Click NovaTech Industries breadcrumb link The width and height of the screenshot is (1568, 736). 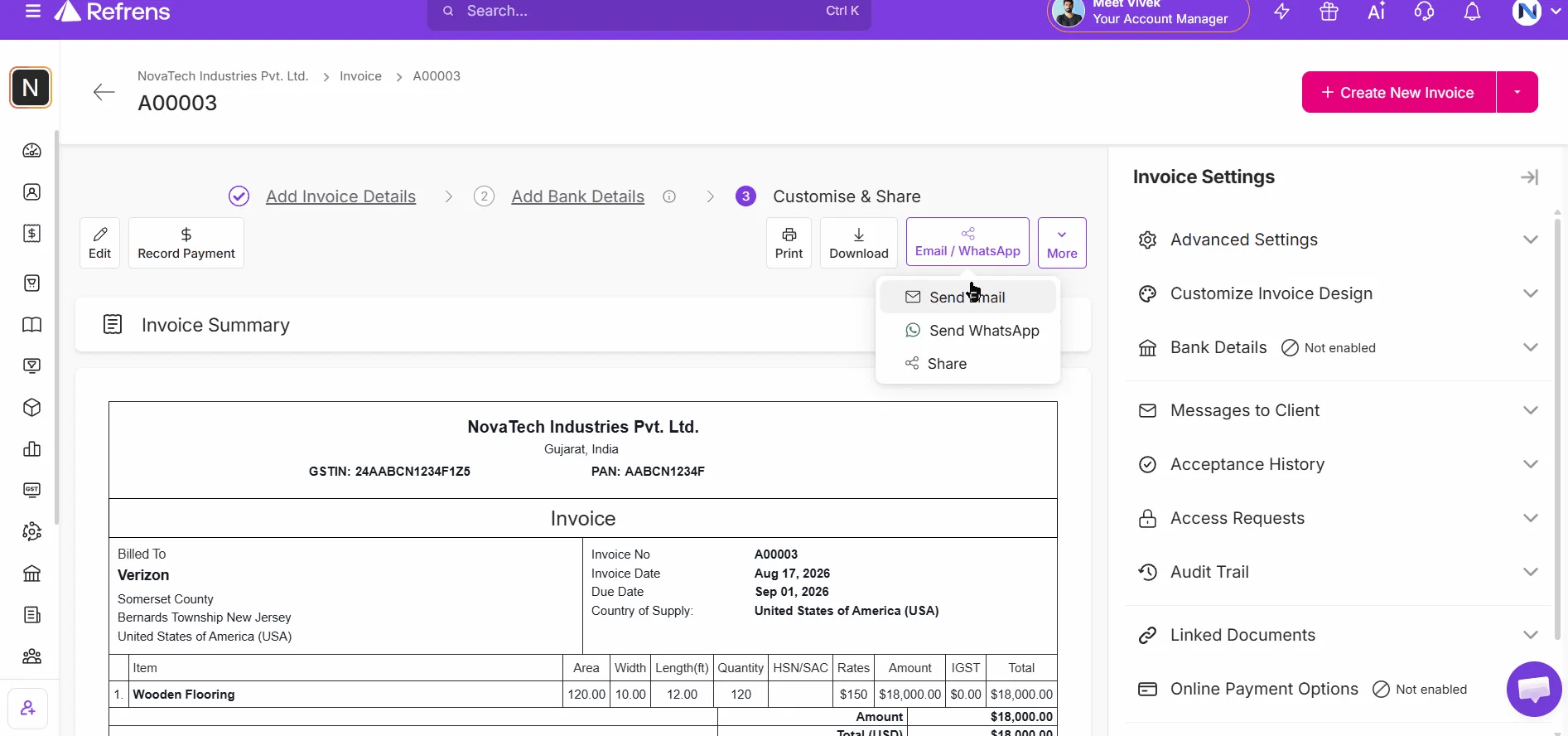point(223,76)
